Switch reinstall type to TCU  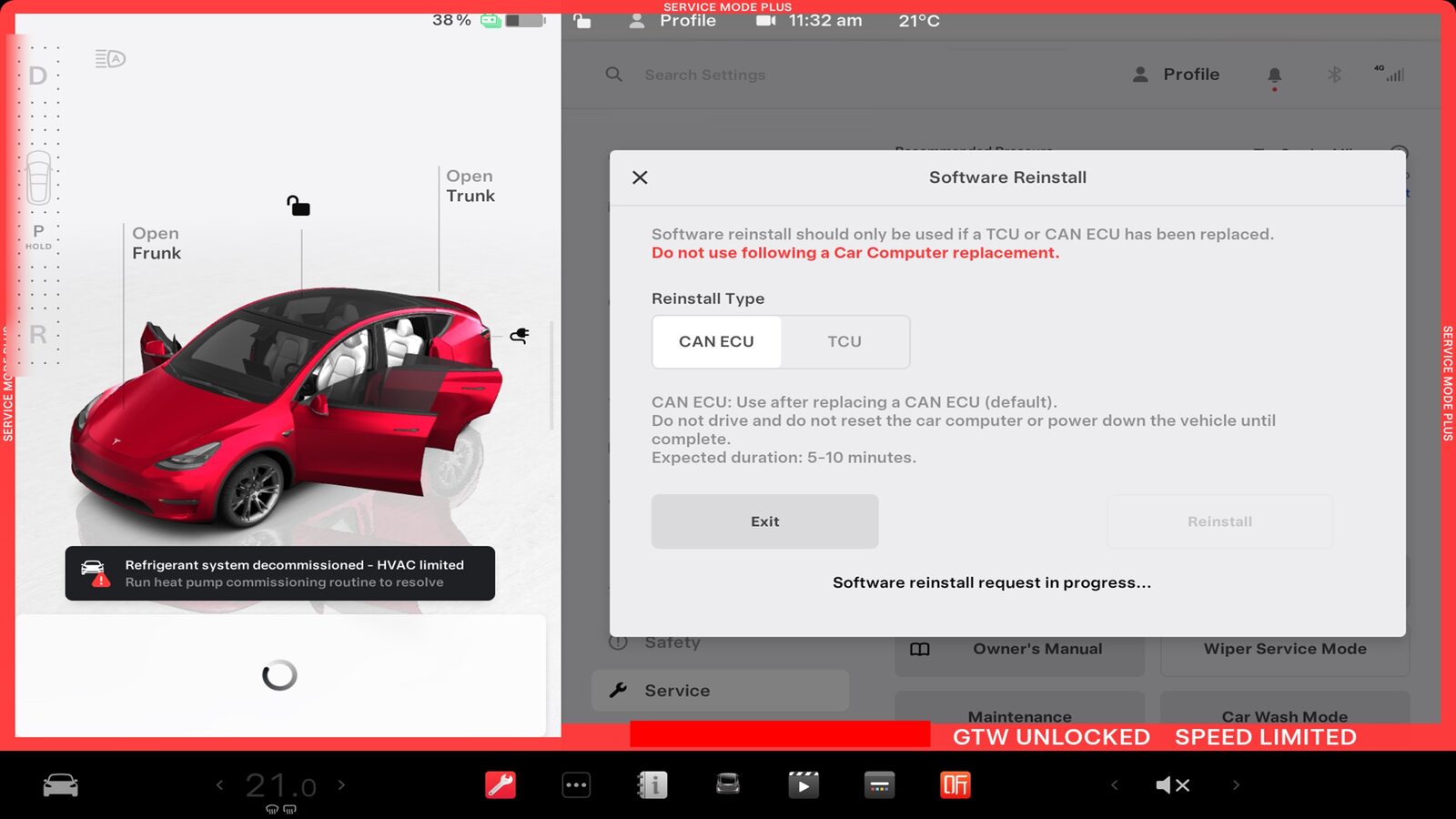point(844,342)
